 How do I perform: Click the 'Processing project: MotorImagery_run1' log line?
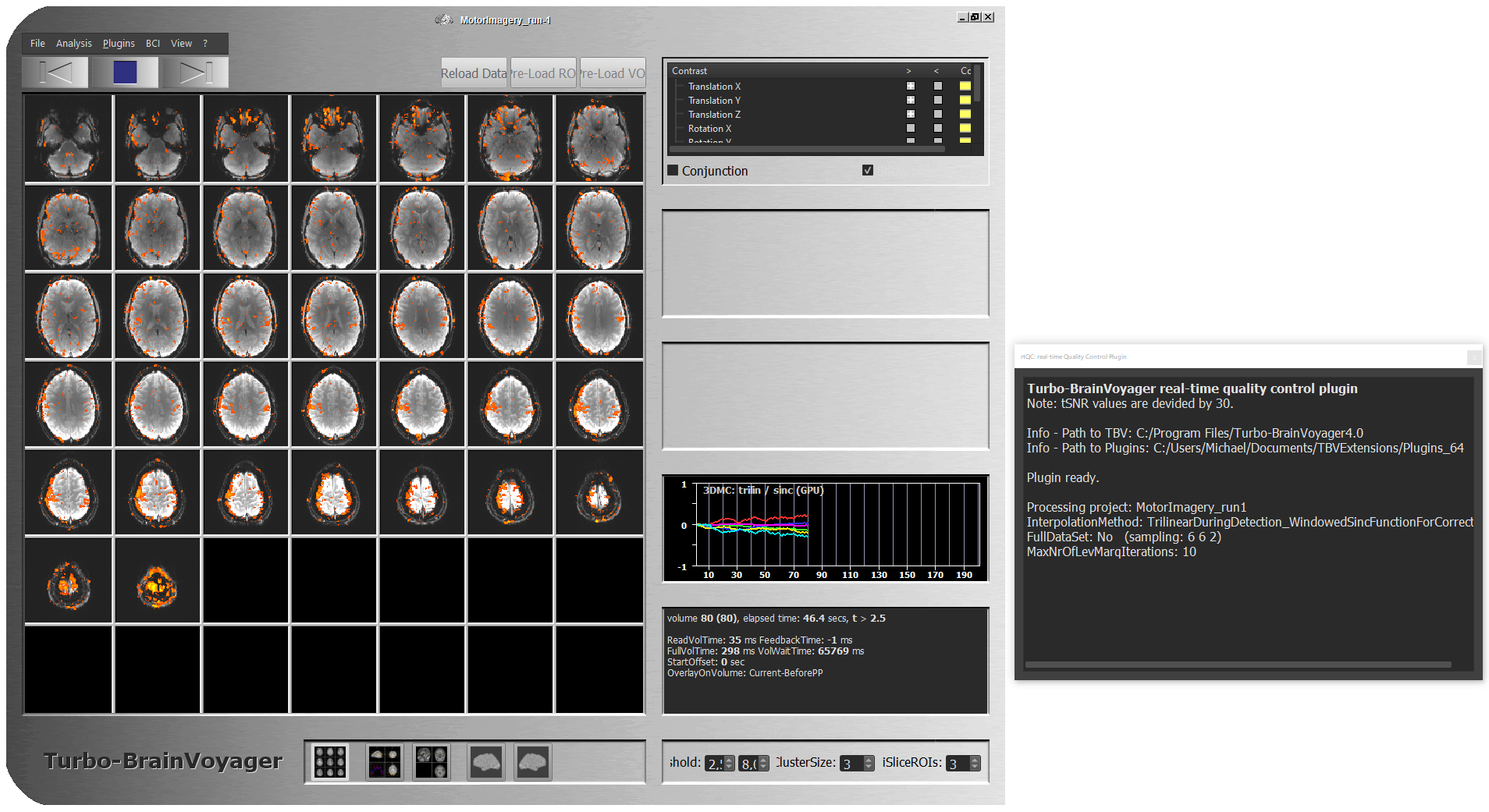point(1136,507)
